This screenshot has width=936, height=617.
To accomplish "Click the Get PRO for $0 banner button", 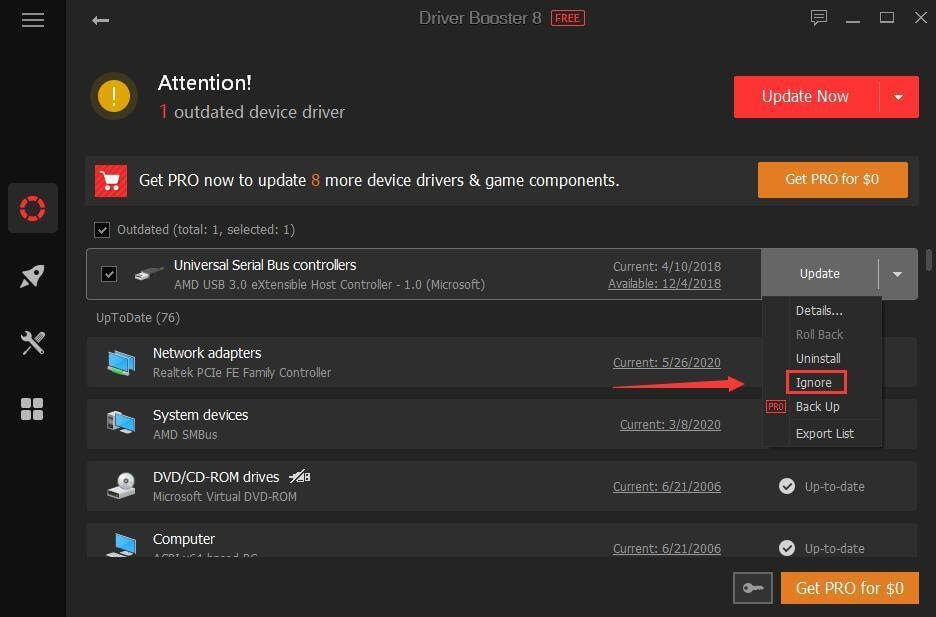I will [832, 180].
